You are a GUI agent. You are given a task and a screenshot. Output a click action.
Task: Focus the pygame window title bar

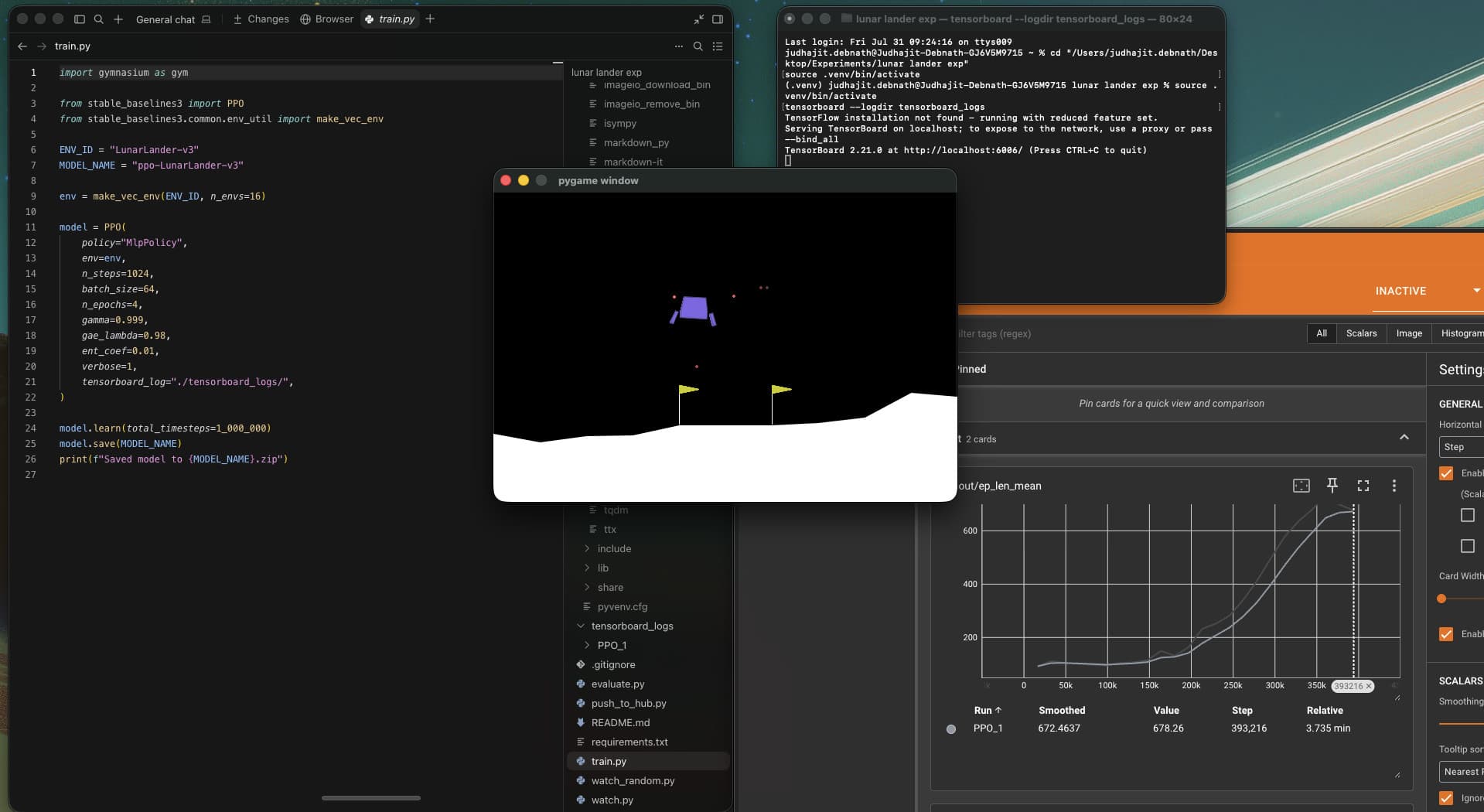click(x=725, y=180)
